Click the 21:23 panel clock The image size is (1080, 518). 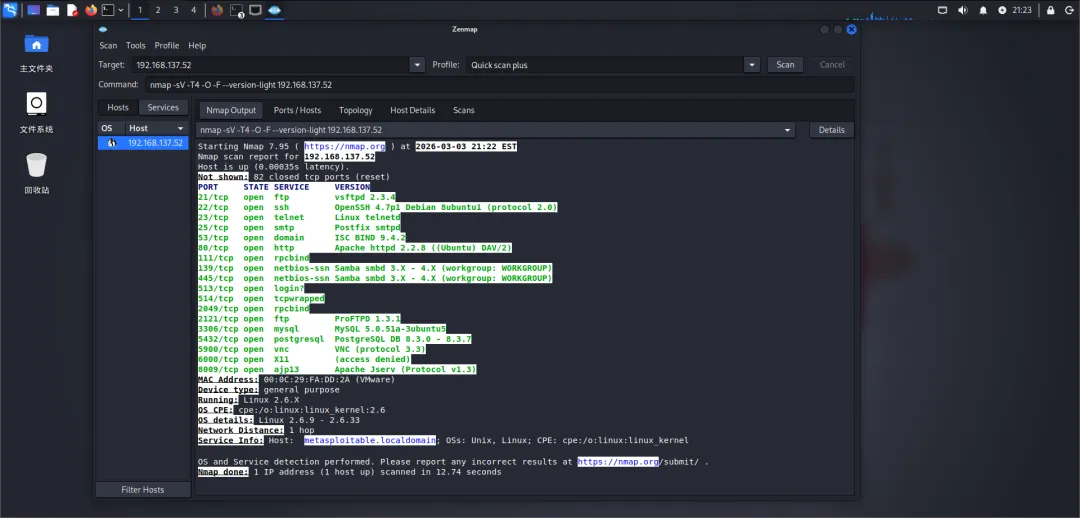tap(1023, 10)
